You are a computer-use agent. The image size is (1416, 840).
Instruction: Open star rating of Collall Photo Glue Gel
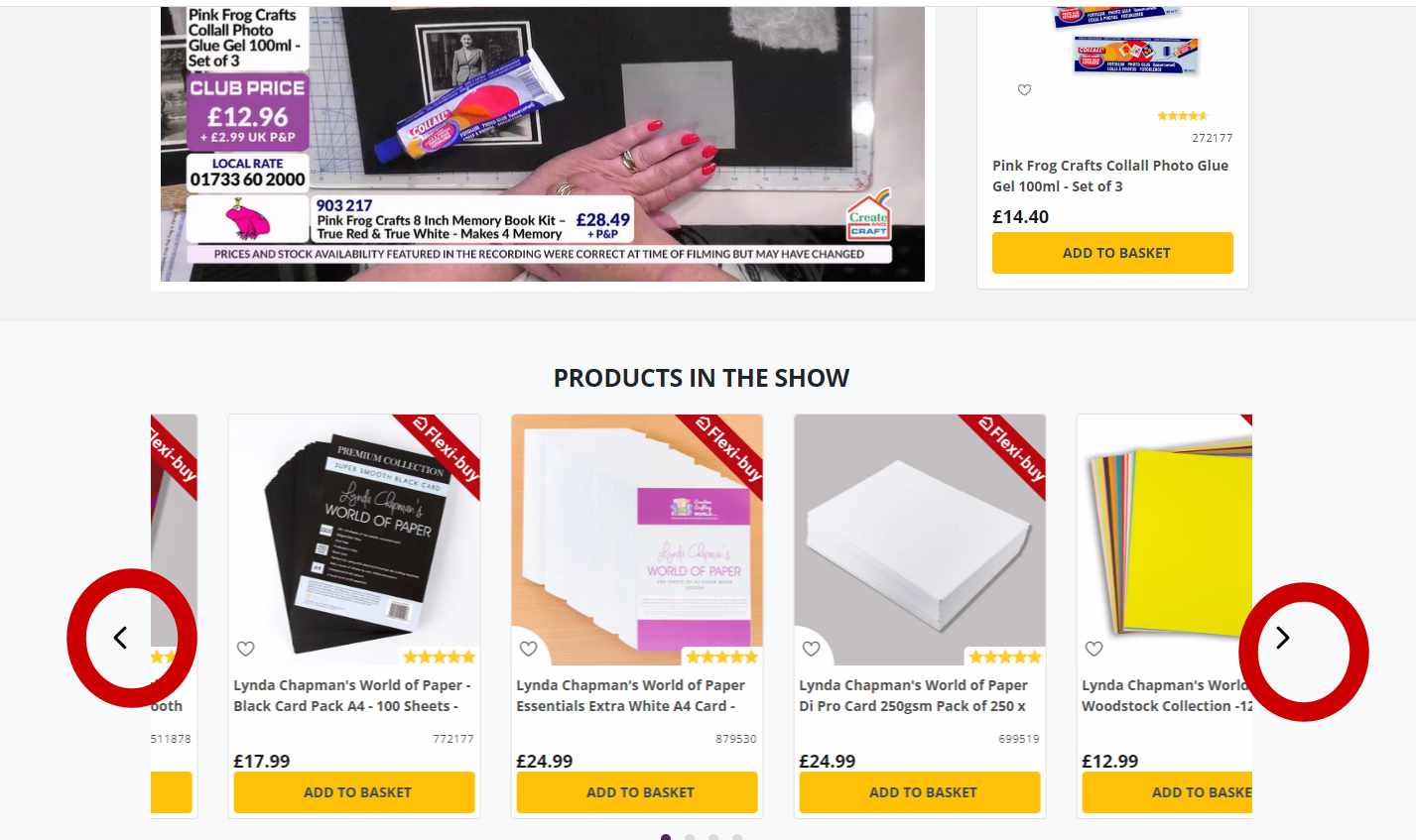pyautogui.click(x=1182, y=116)
